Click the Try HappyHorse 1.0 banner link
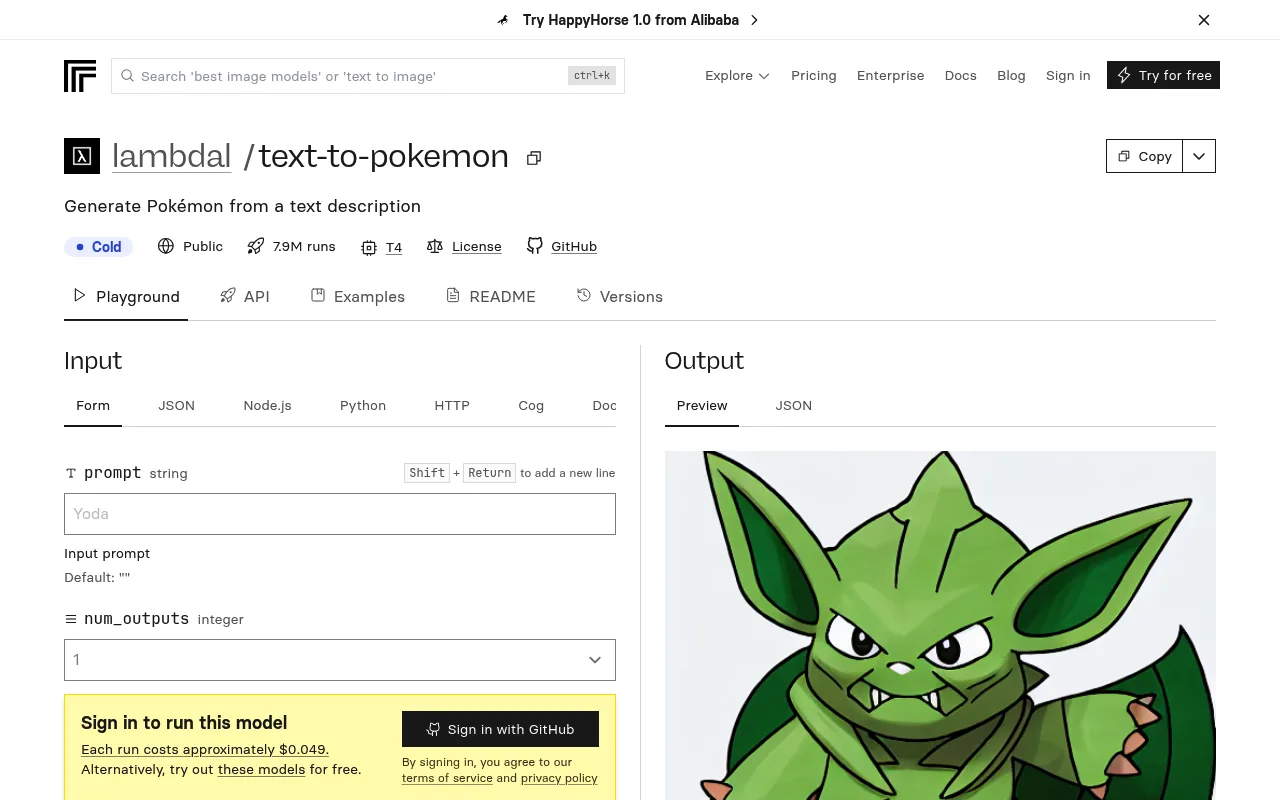Viewport: 1280px width, 800px height. [x=631, y=20]
